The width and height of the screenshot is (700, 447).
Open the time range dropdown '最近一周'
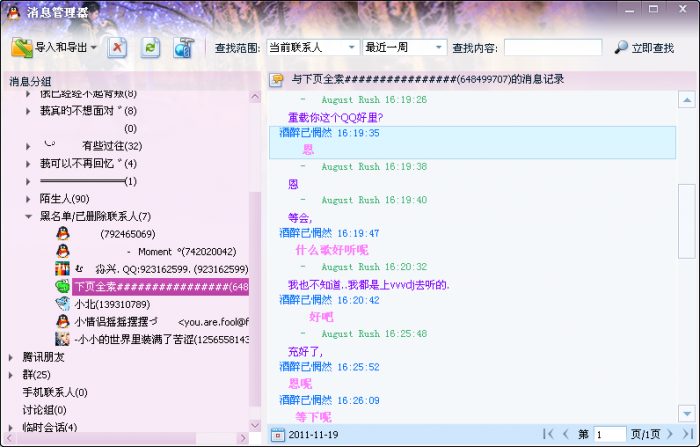point(404,47)
